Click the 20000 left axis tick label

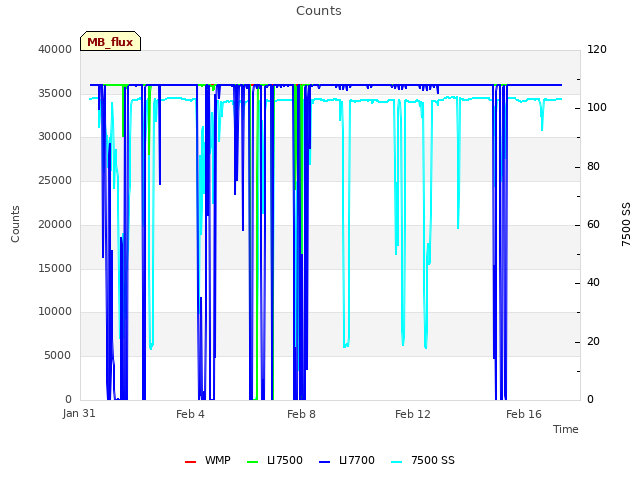(55, 224)
